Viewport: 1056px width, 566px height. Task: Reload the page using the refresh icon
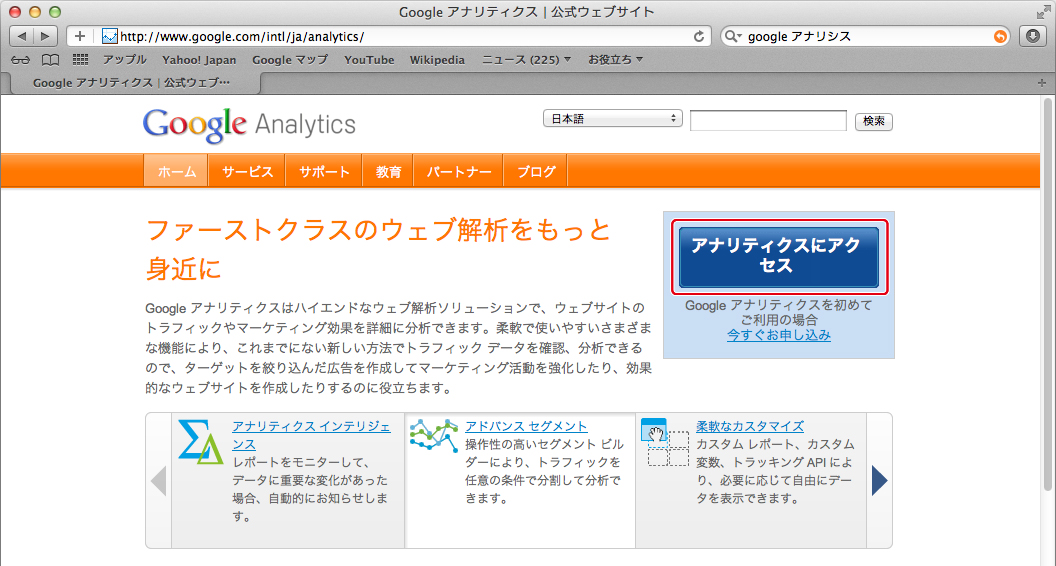[699, 36]
